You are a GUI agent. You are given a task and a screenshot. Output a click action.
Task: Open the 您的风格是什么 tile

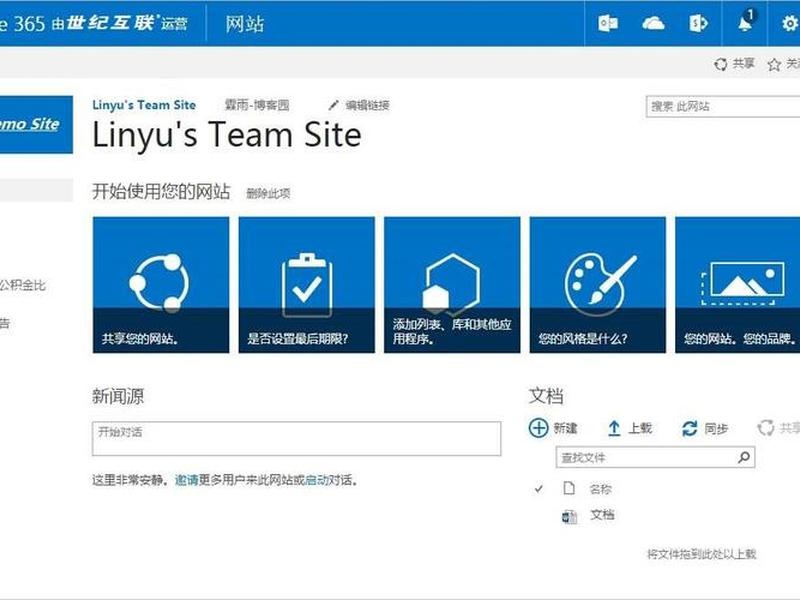click(597, 285)
